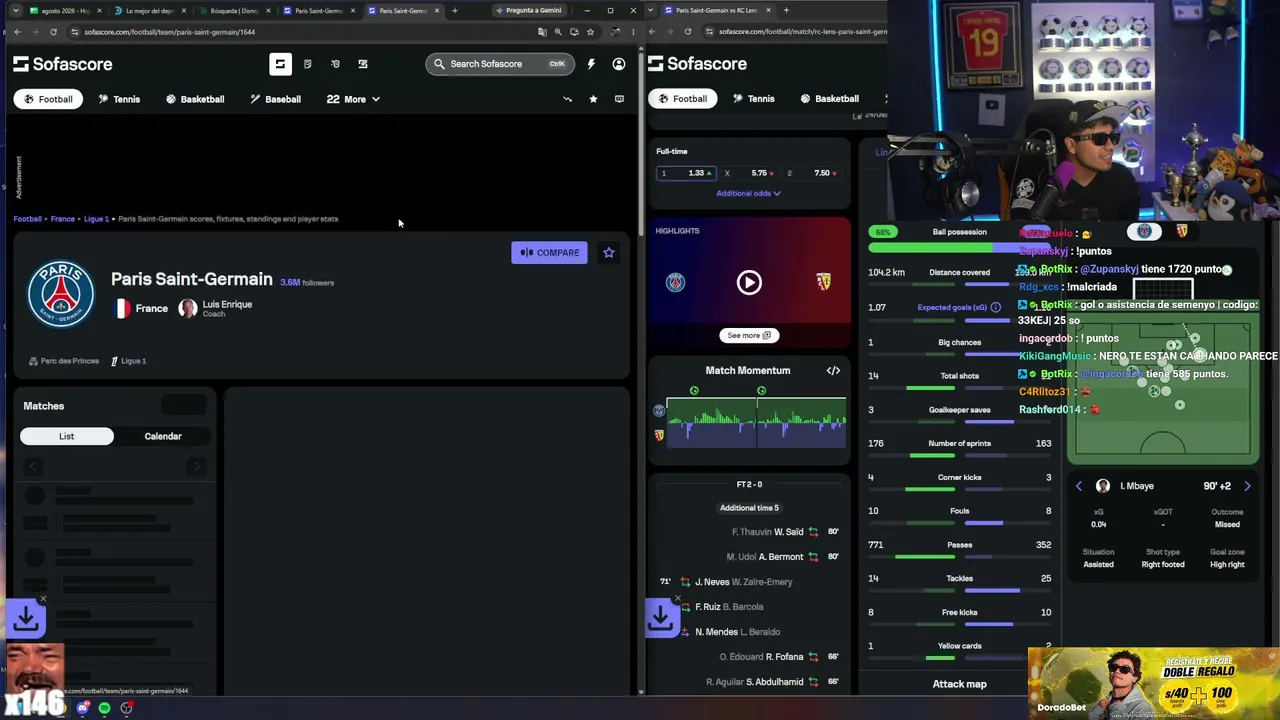Image resolution: width=1280 pixels, height=720 pixels.
Task: Select Tennis in the right Sofascore window
Action: 753,99
